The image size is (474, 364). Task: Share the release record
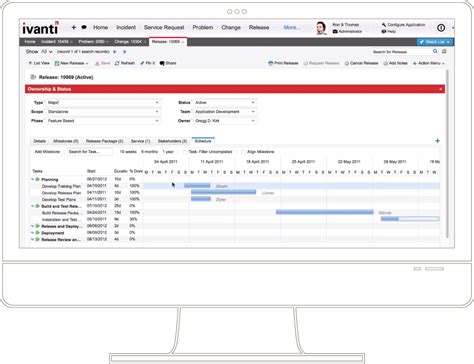pos(168,63)
